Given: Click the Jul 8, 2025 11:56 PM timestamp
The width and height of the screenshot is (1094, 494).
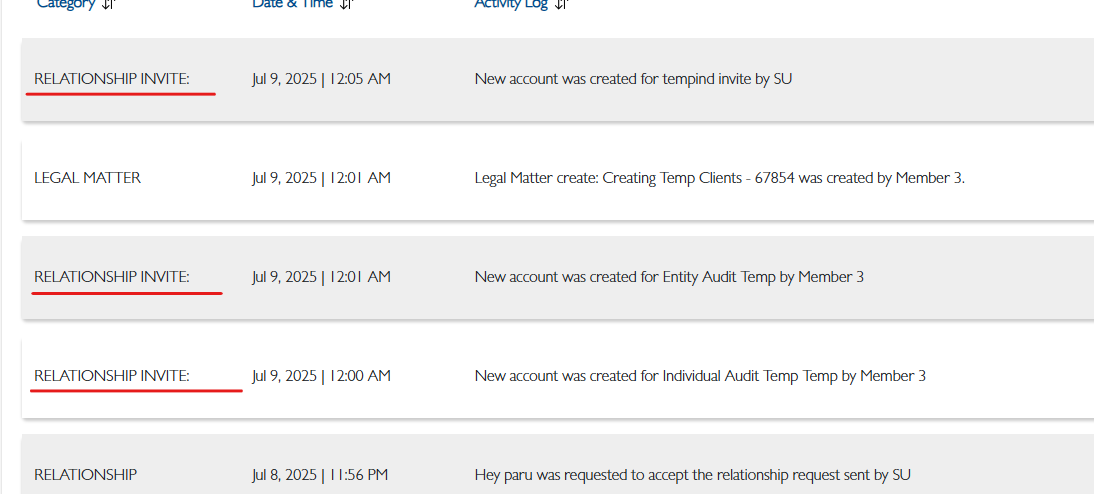Looking at the screenshot, I should coord(320,475).
